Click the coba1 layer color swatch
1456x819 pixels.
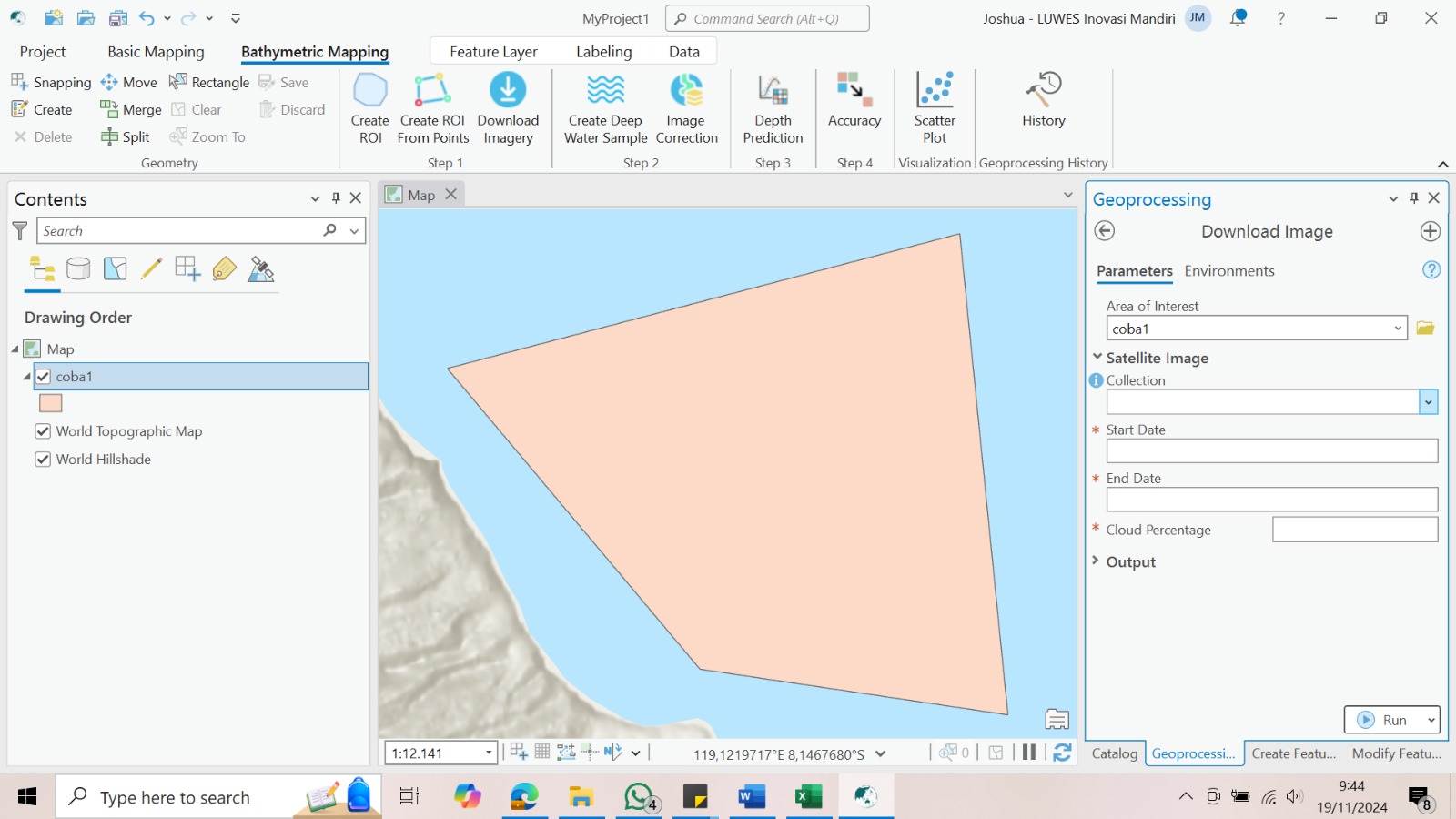51,403
